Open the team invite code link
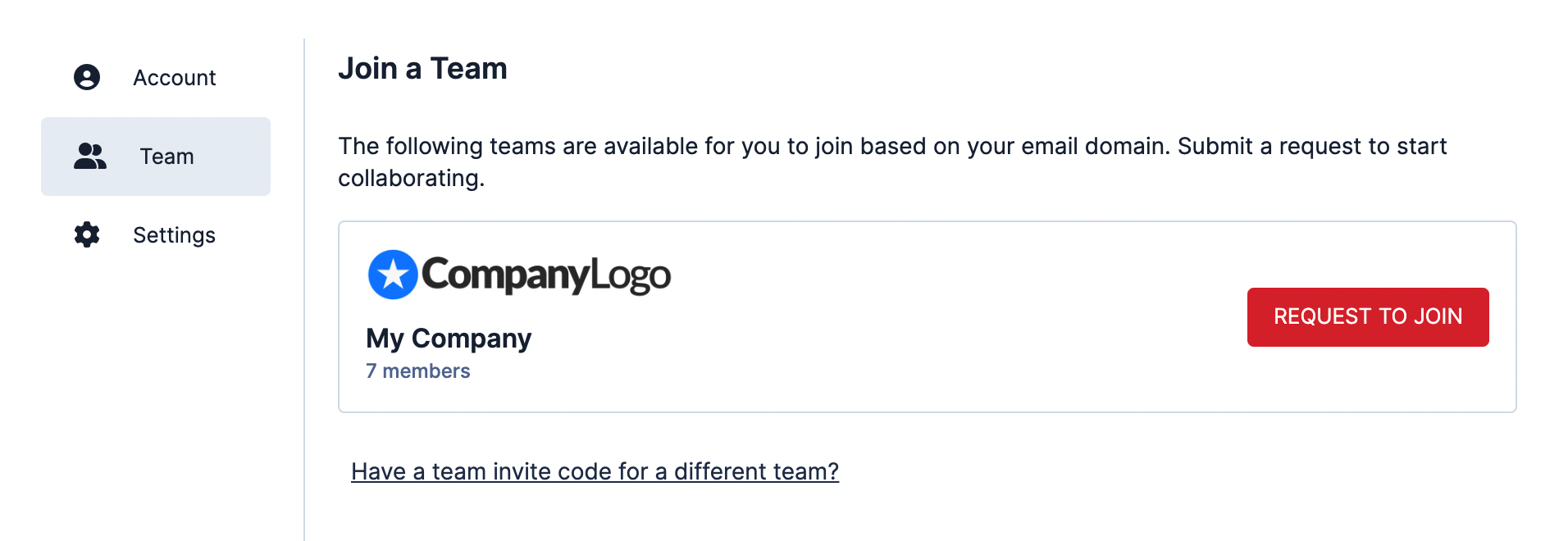The width and height of the screenshot is (1568, 541). tap(595, 471)
